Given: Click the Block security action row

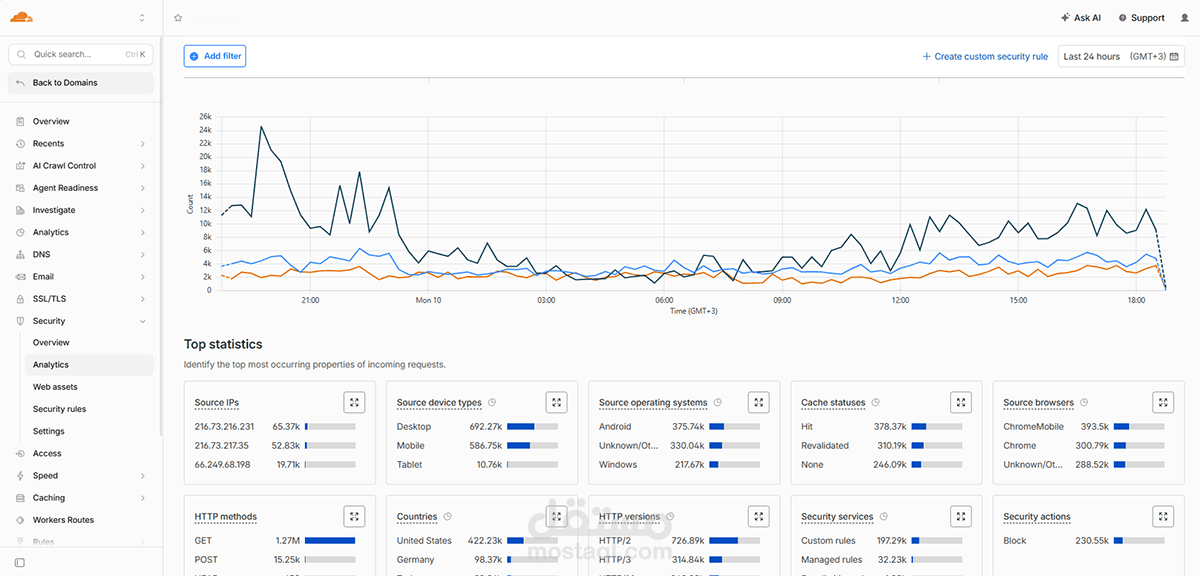Looking at the screenshot, I should [1084, 540].
